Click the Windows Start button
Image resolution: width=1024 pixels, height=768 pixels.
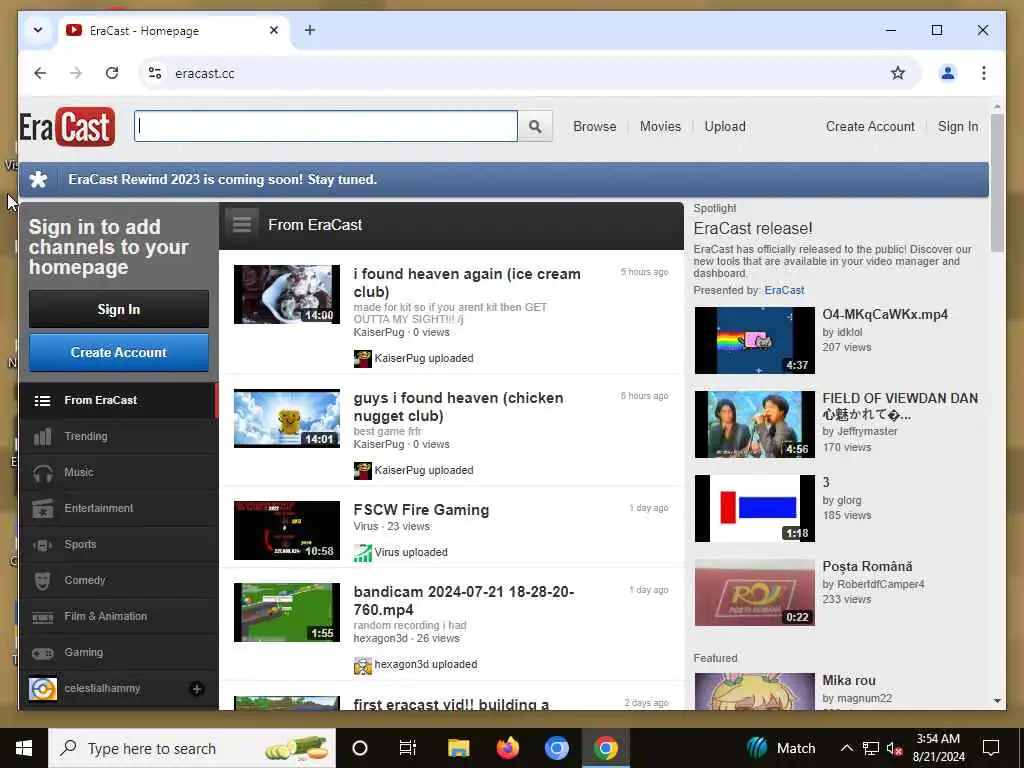24,748
